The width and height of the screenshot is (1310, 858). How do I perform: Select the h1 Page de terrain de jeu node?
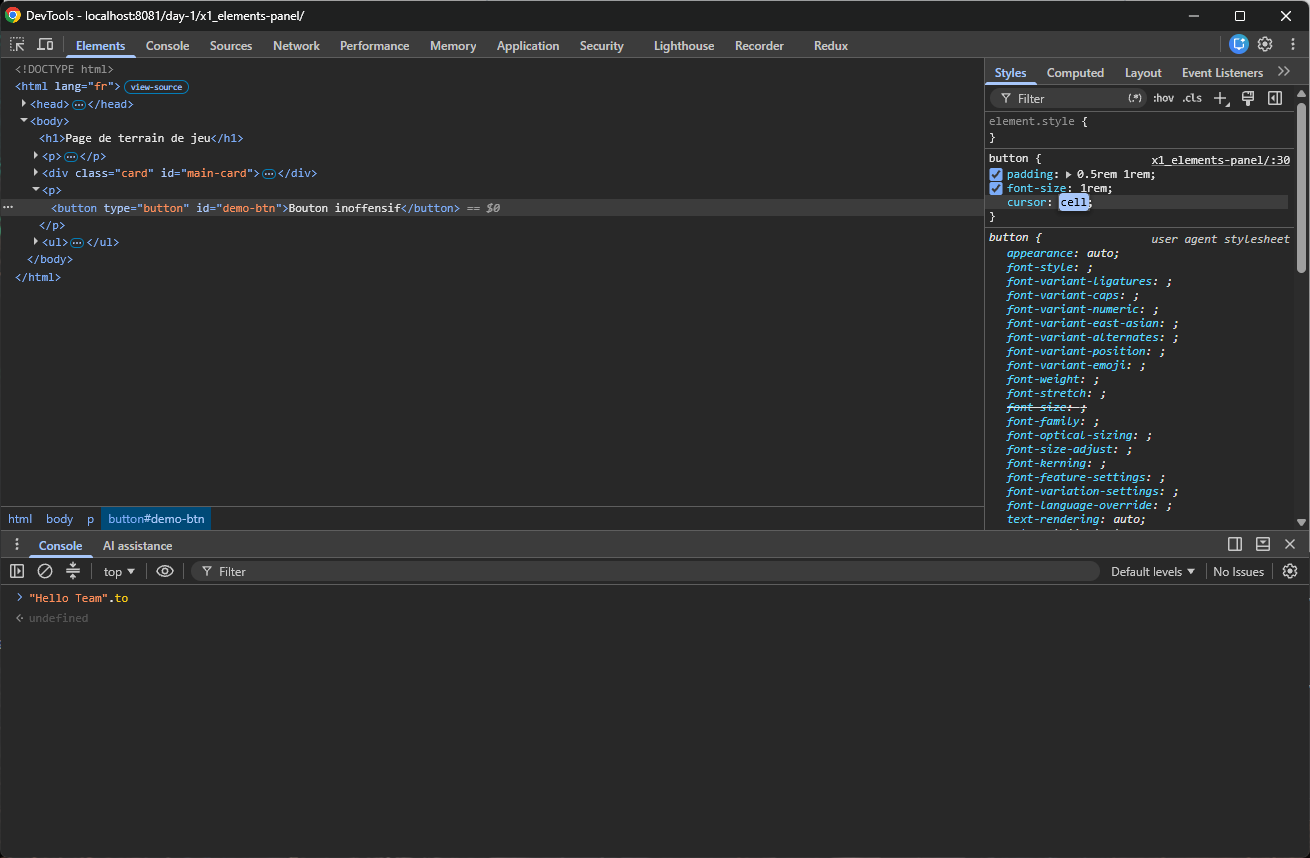click(x=141, y=139)
